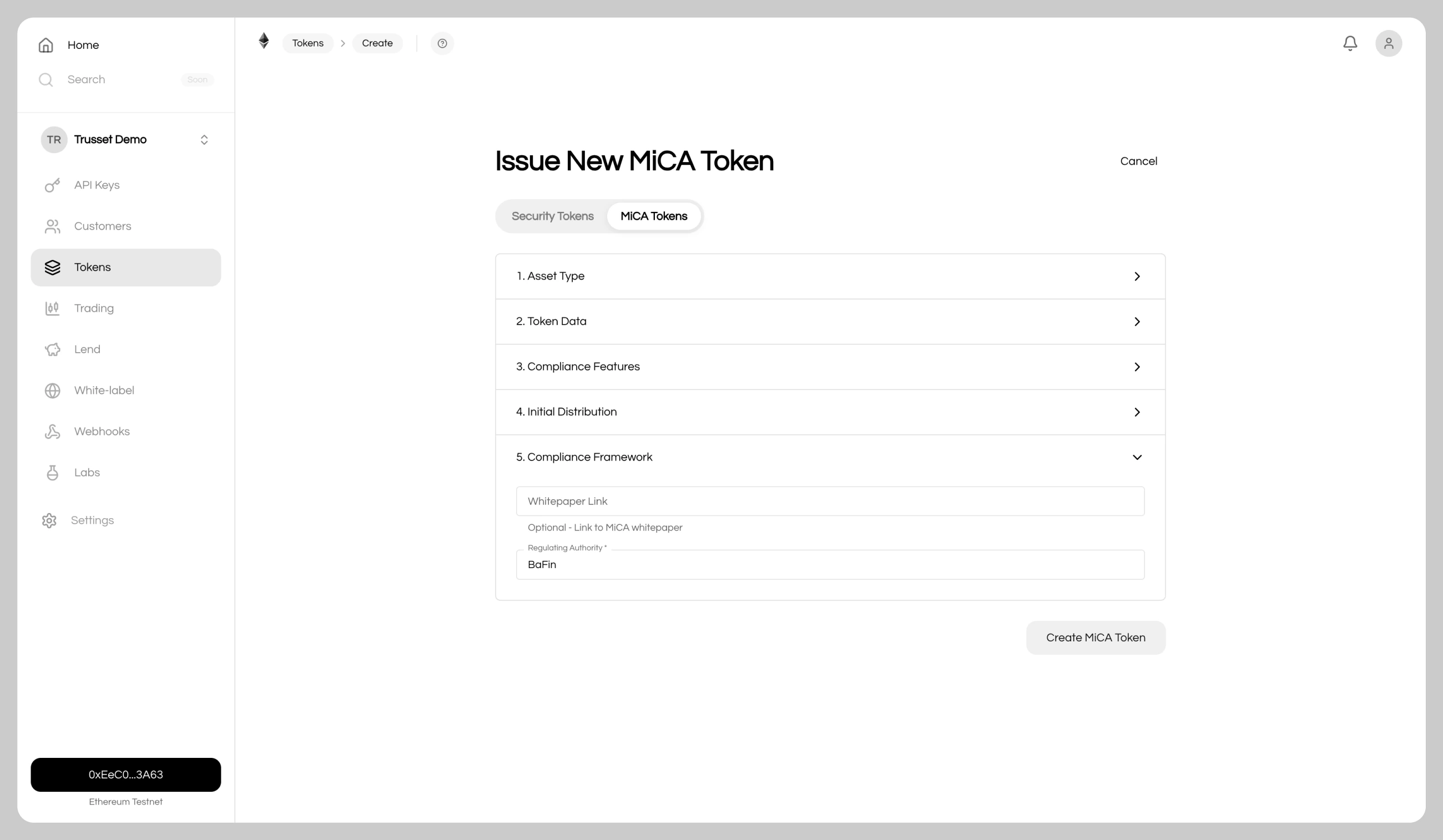The image size is (1443, 840).
Task: Click the Lend piggy bank icon
Action: coord(53,350)
